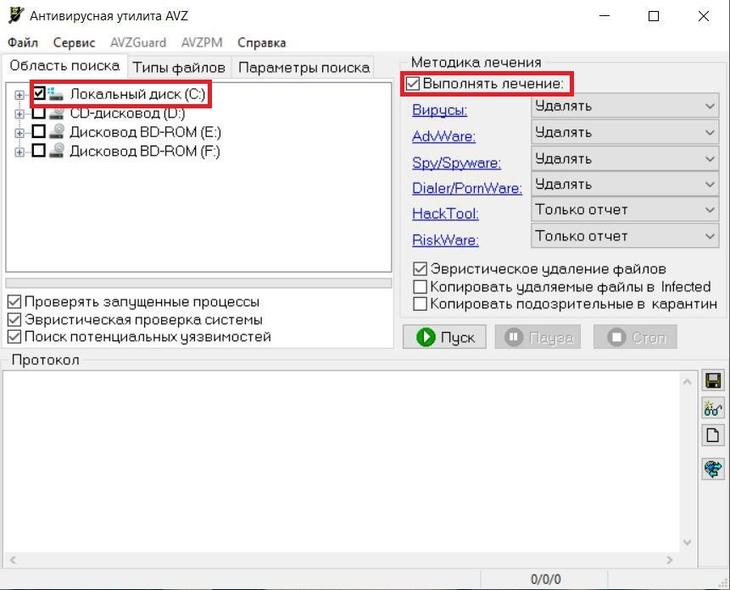Click the AVZ application icon in title bar

[x=15, y=16]
